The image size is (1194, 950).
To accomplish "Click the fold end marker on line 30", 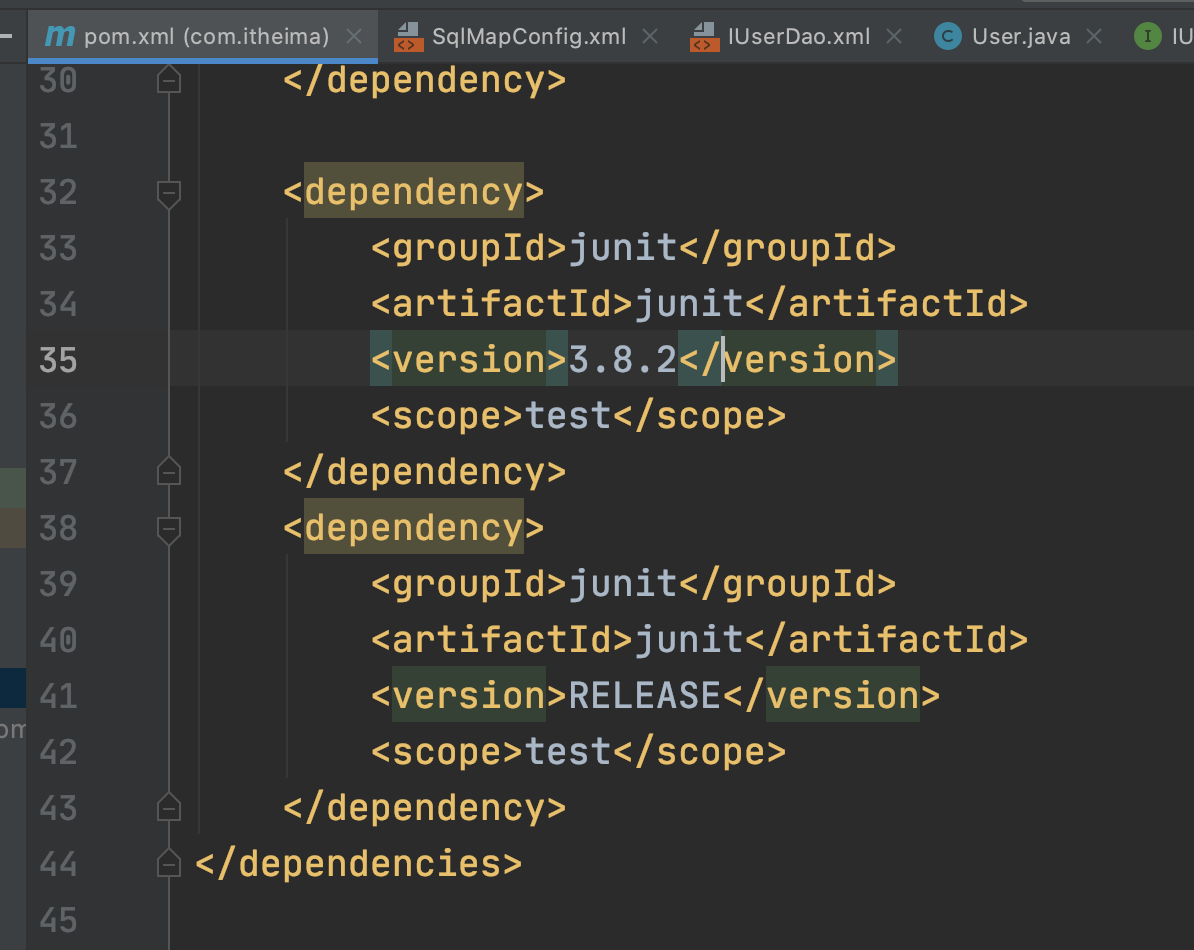I will point(168,79).
